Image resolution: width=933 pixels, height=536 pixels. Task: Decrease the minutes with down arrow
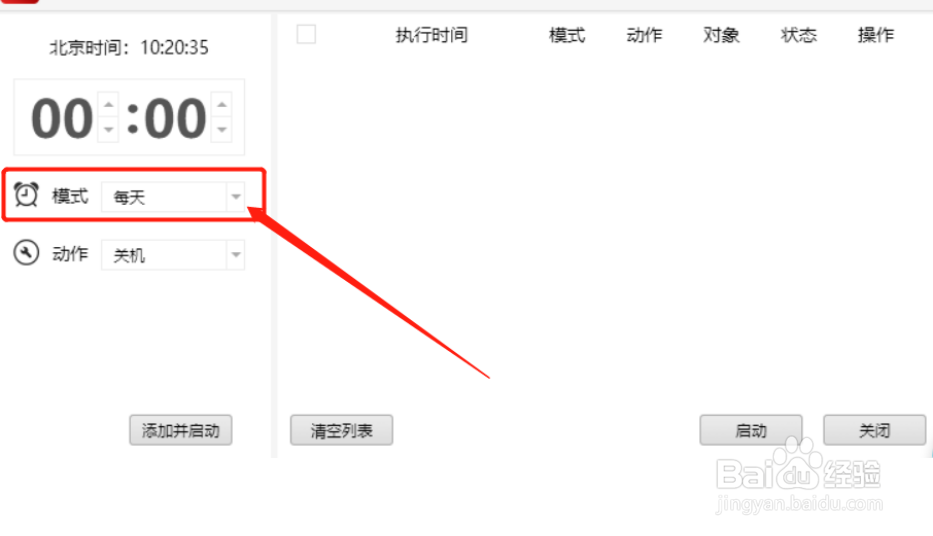[222, 129]
